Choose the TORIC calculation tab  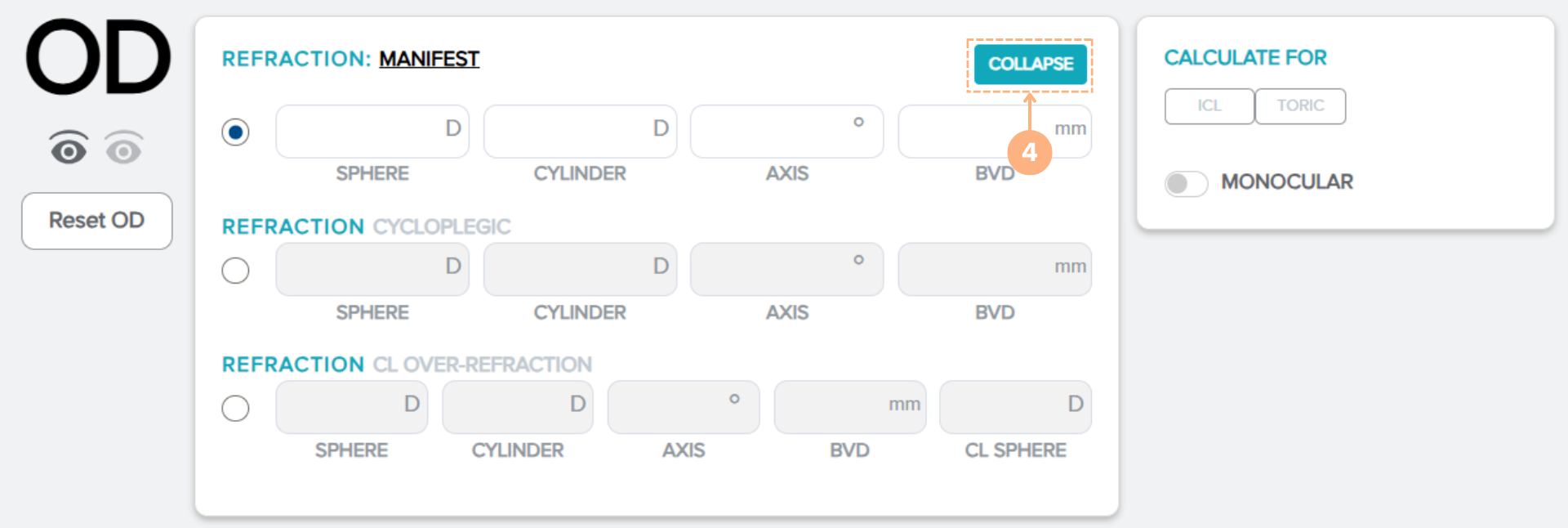1300,106
